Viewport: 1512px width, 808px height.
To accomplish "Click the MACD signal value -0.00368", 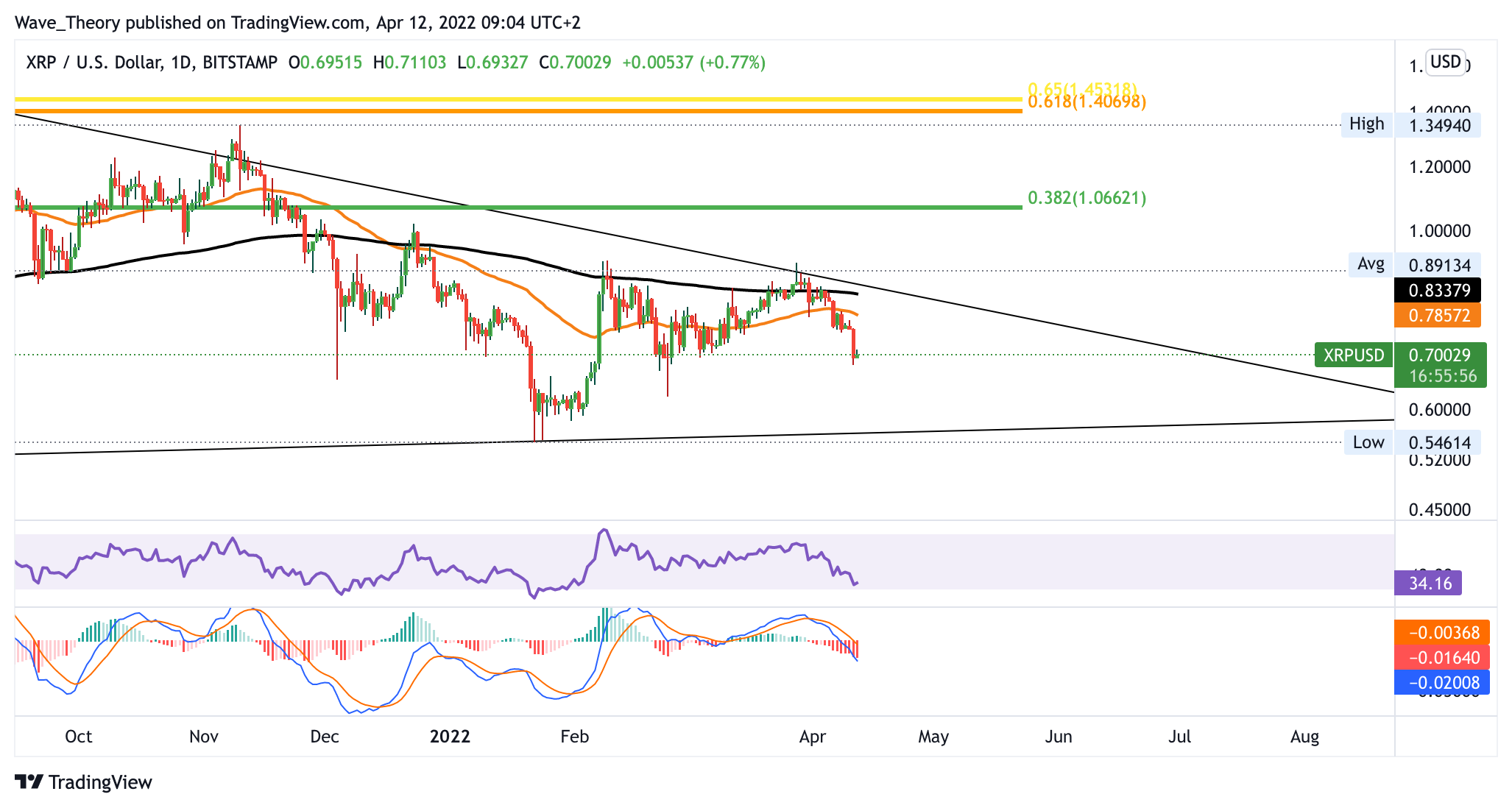I will (1443, 632).
